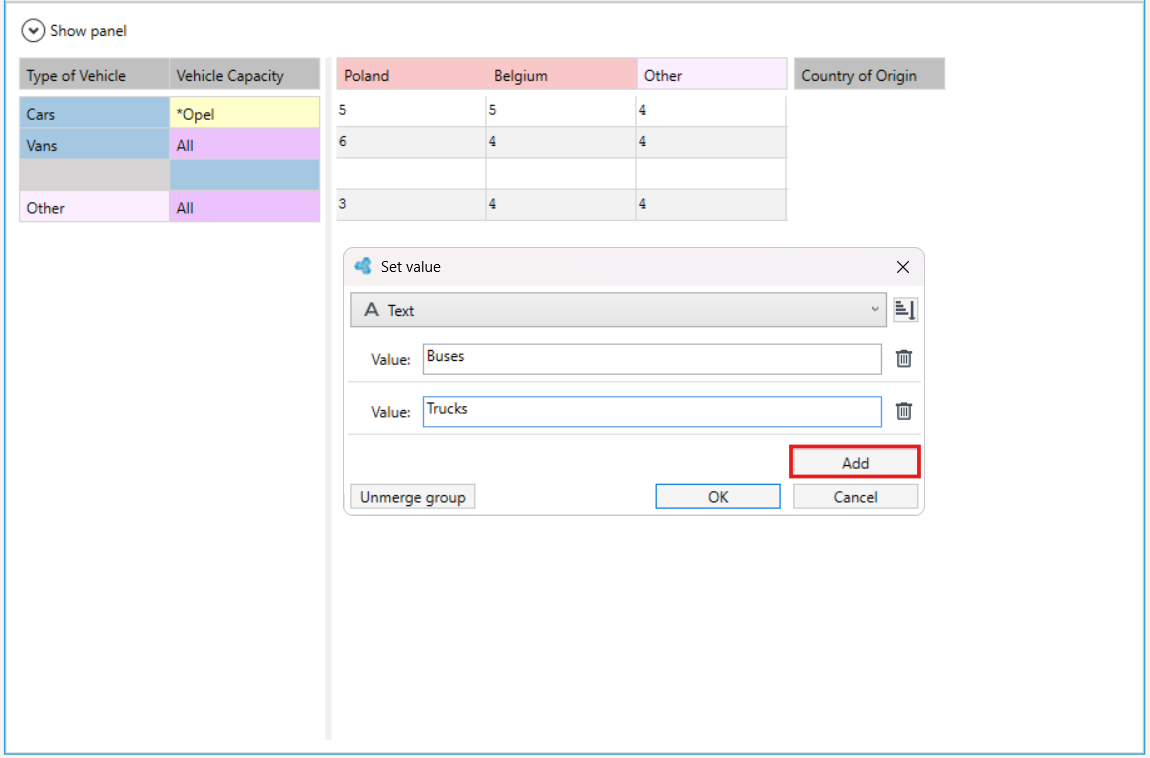Viewport: 1150px width, 758px height.
Task: Delete the Buses value row
Action: 904,358
